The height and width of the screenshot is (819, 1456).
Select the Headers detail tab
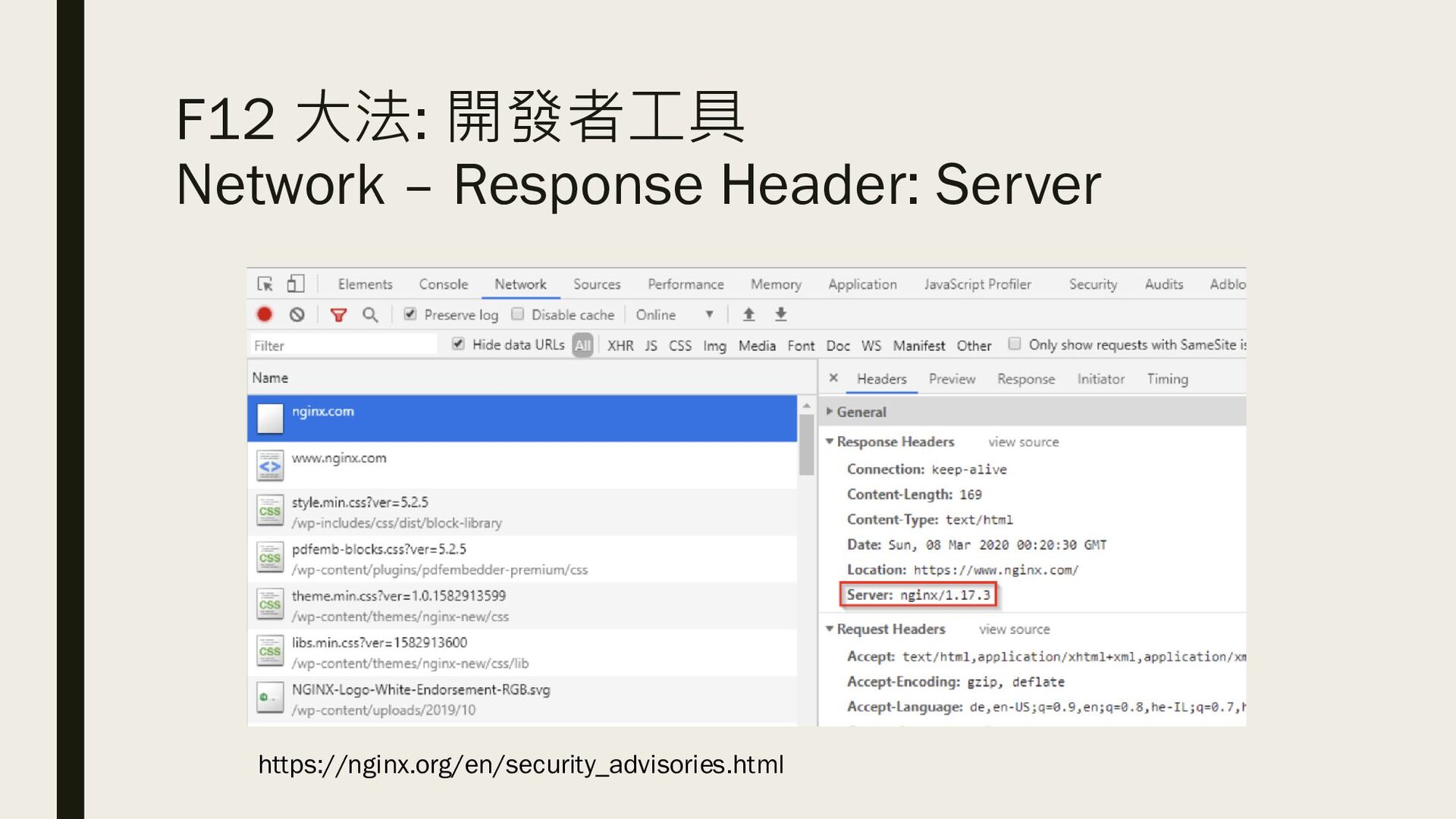click(x=882, y=379)
